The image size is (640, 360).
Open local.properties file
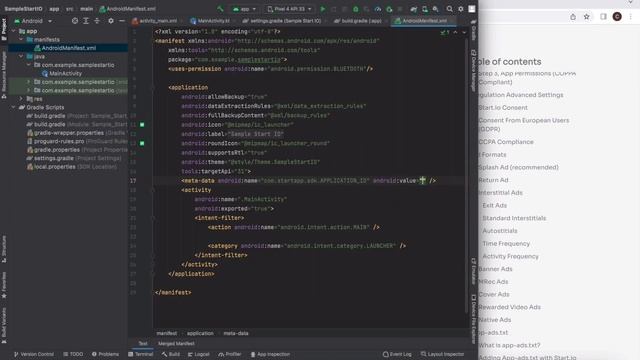[51, 167]
